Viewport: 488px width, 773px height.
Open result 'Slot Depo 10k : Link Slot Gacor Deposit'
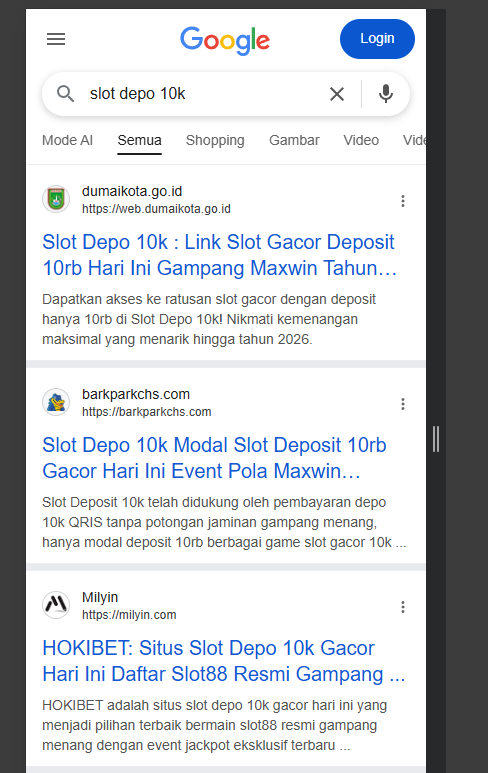pyautogui.click(x=219, y=255)
